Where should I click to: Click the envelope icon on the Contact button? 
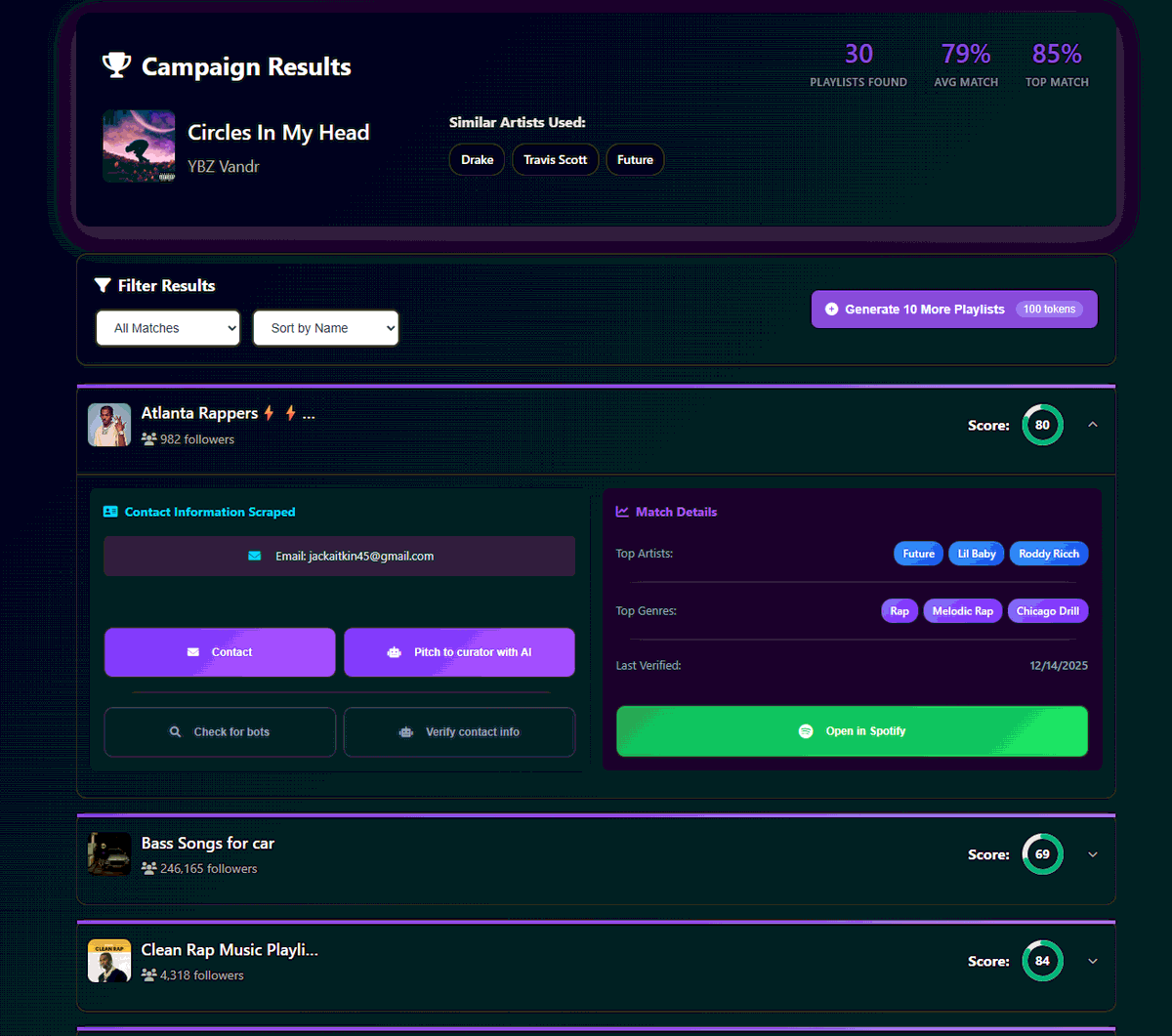192,652
